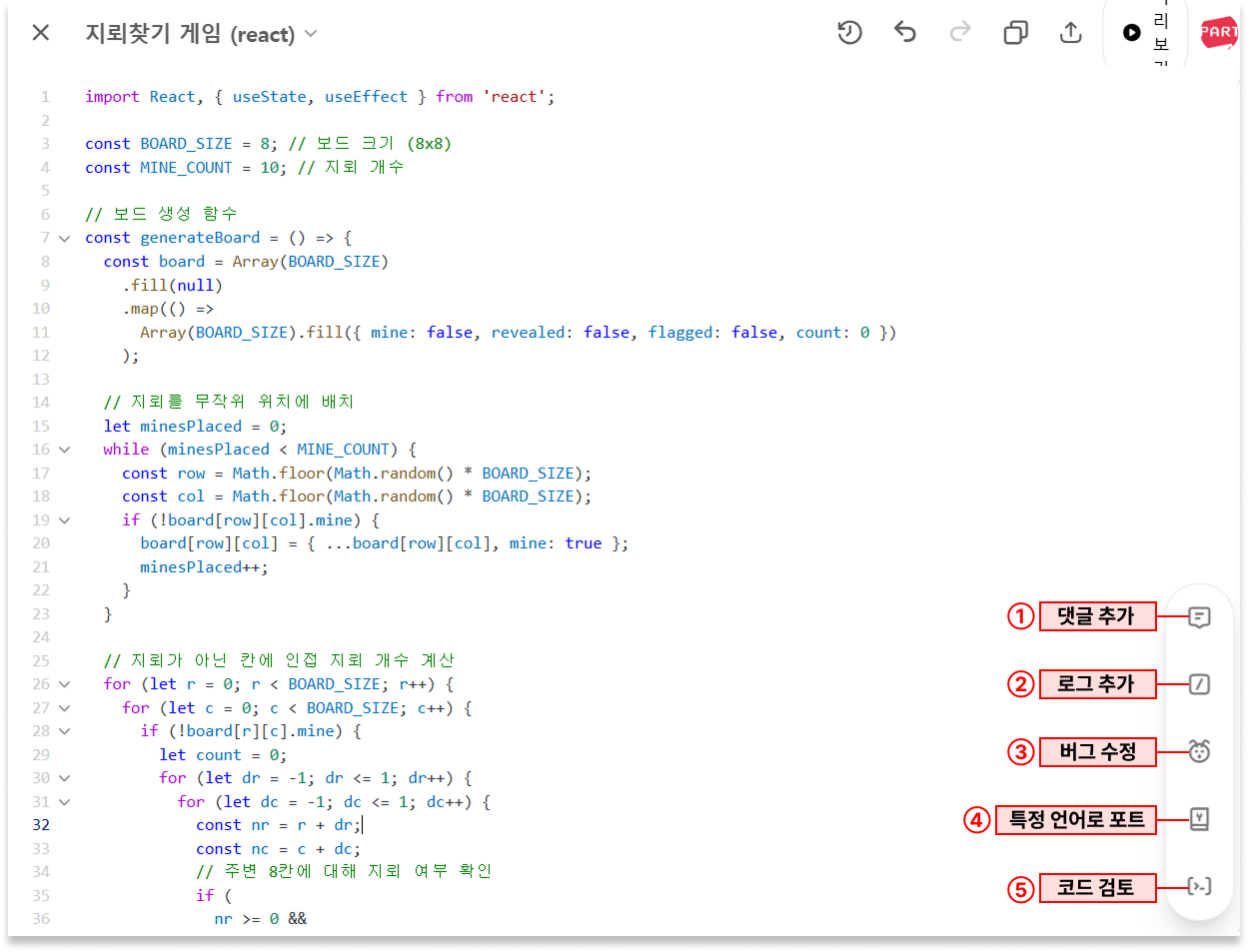Click the code review icon
Viewport: 1248px width, 952px height.
pyautogui.click(x=1199, y=886)
